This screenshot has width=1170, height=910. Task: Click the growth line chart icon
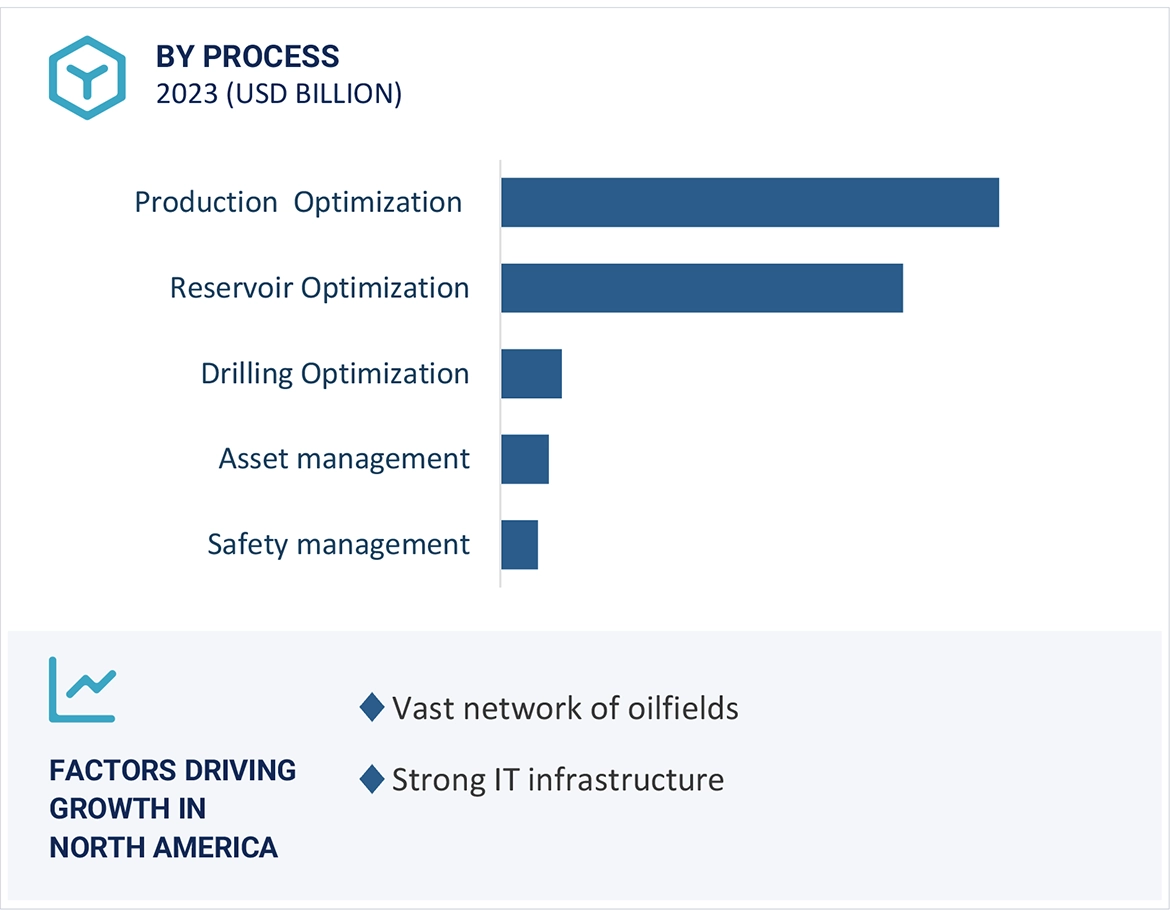point(82,690)
